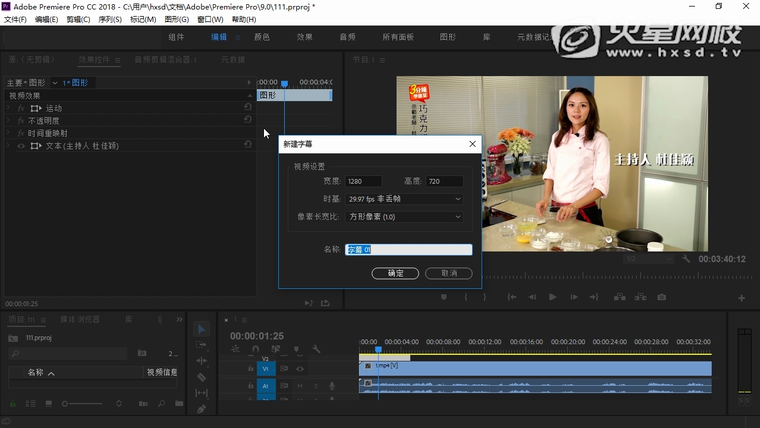Choose the Pen tool in toolbar

click(x=201, y=409)
